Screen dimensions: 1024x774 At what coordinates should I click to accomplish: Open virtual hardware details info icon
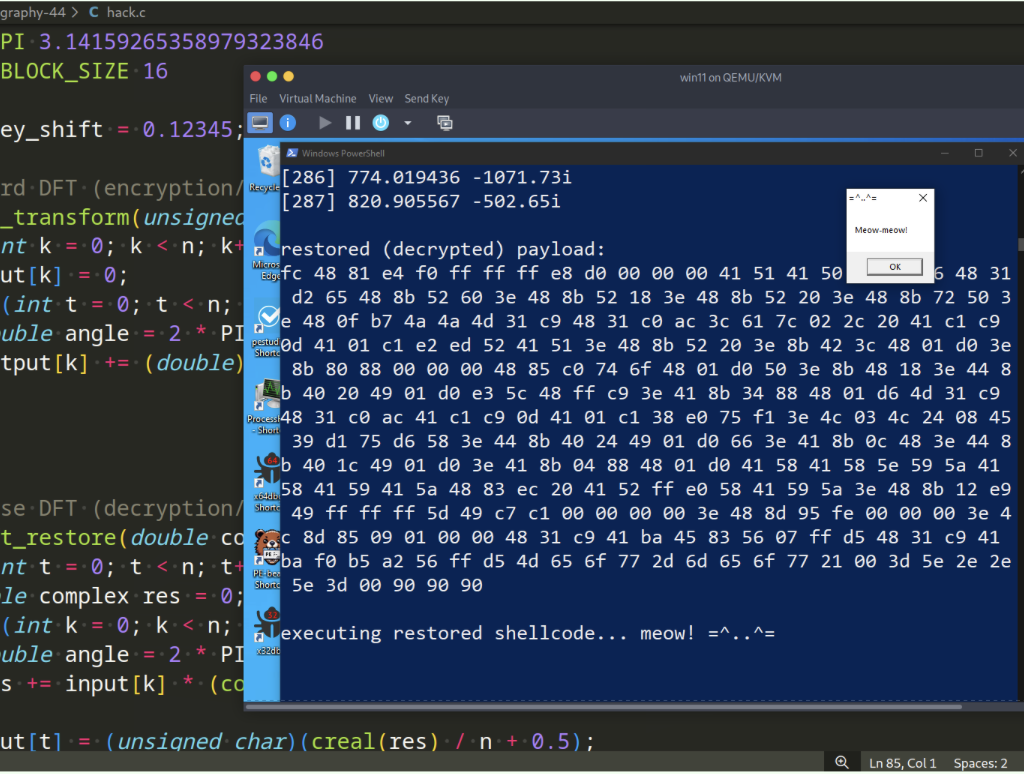[x=287, y=123]
